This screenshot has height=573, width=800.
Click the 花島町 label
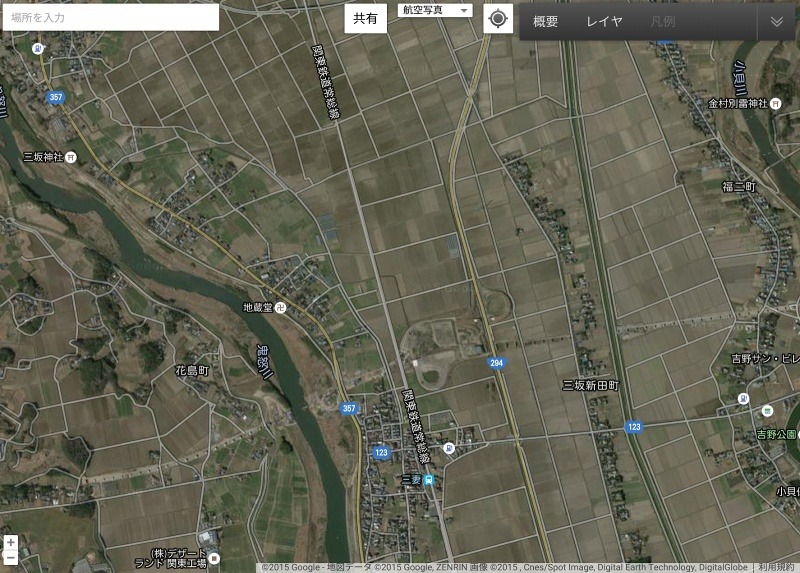[192, 370]
